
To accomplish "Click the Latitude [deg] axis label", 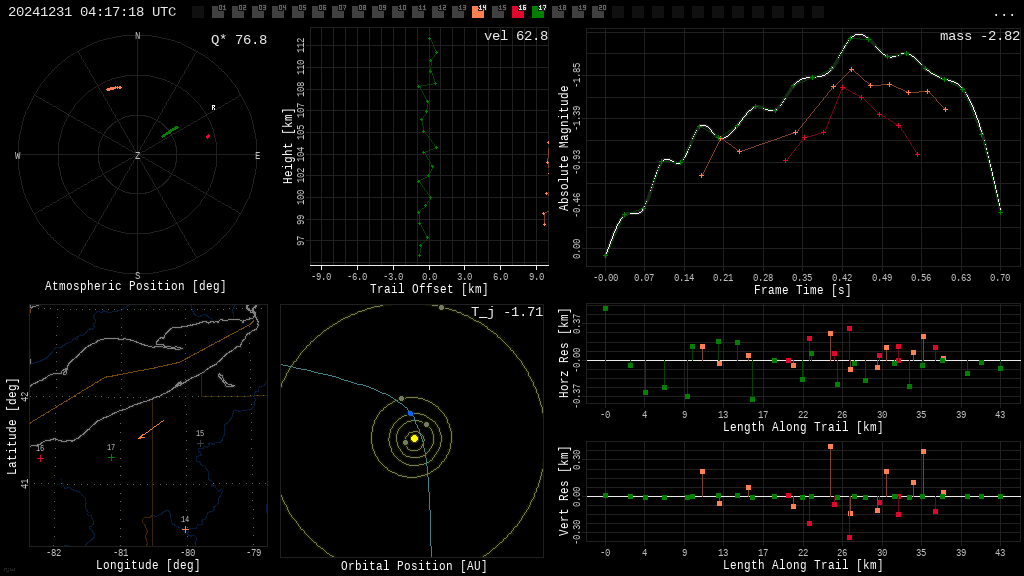I will coord(12,426).
